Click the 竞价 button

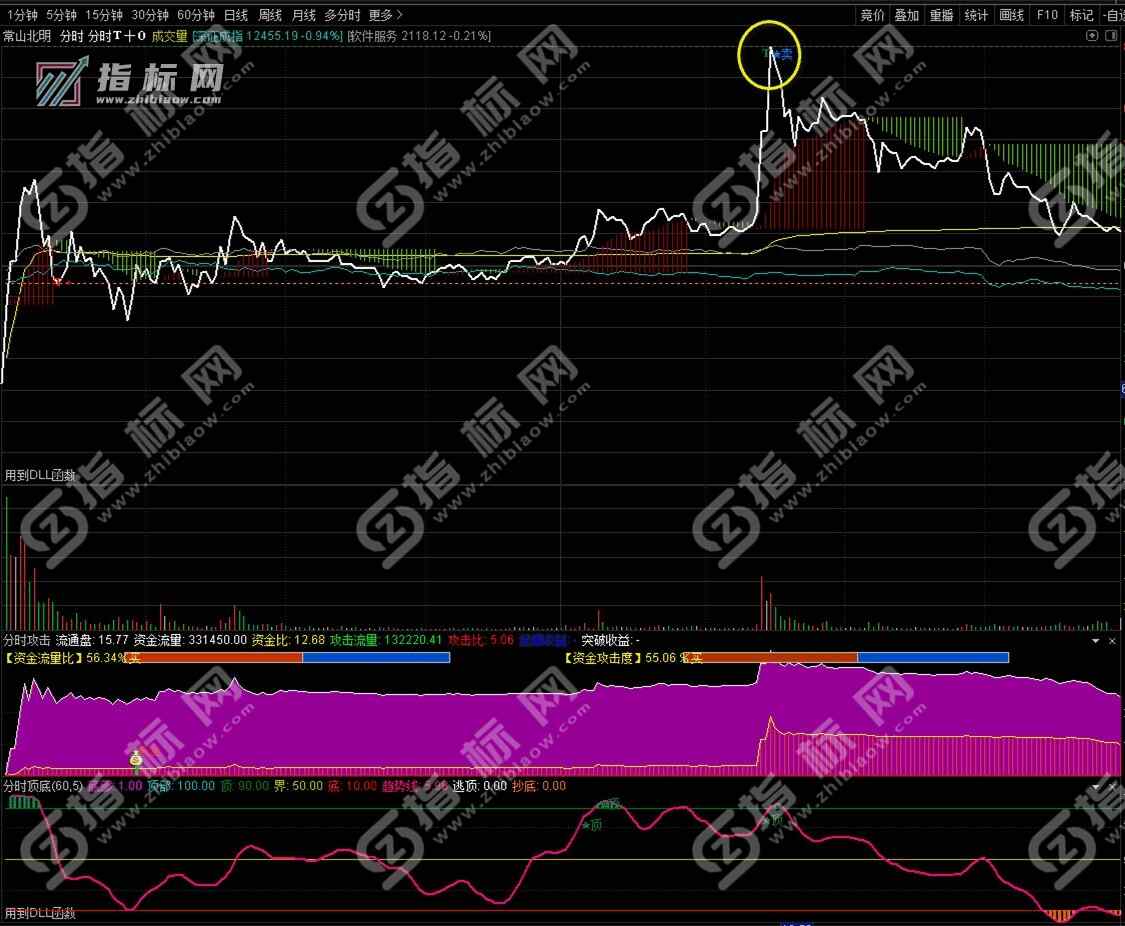[x=873, y=15]
